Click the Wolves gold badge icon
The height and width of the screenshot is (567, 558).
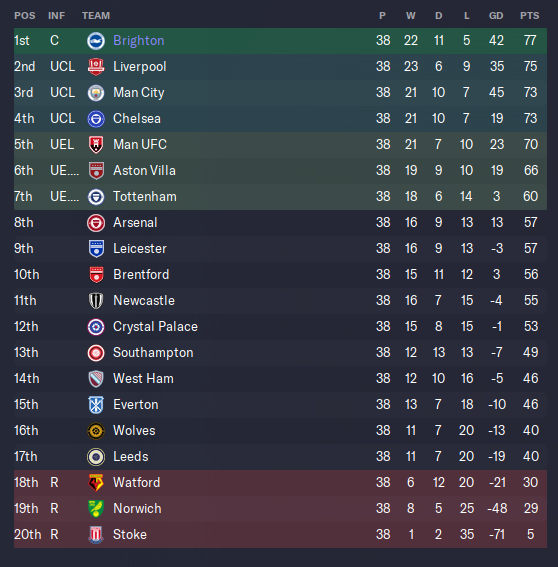click(96, 431)
